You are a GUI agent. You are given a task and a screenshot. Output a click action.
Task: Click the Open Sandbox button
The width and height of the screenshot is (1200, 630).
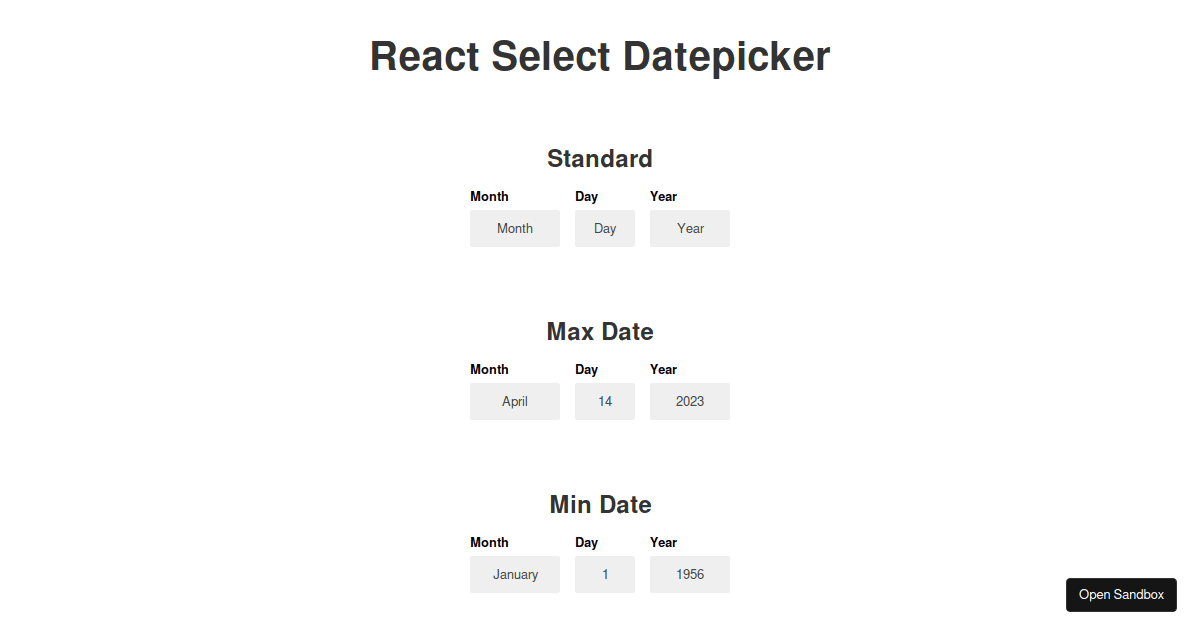pyautogui.click(x=1121, y=594)
